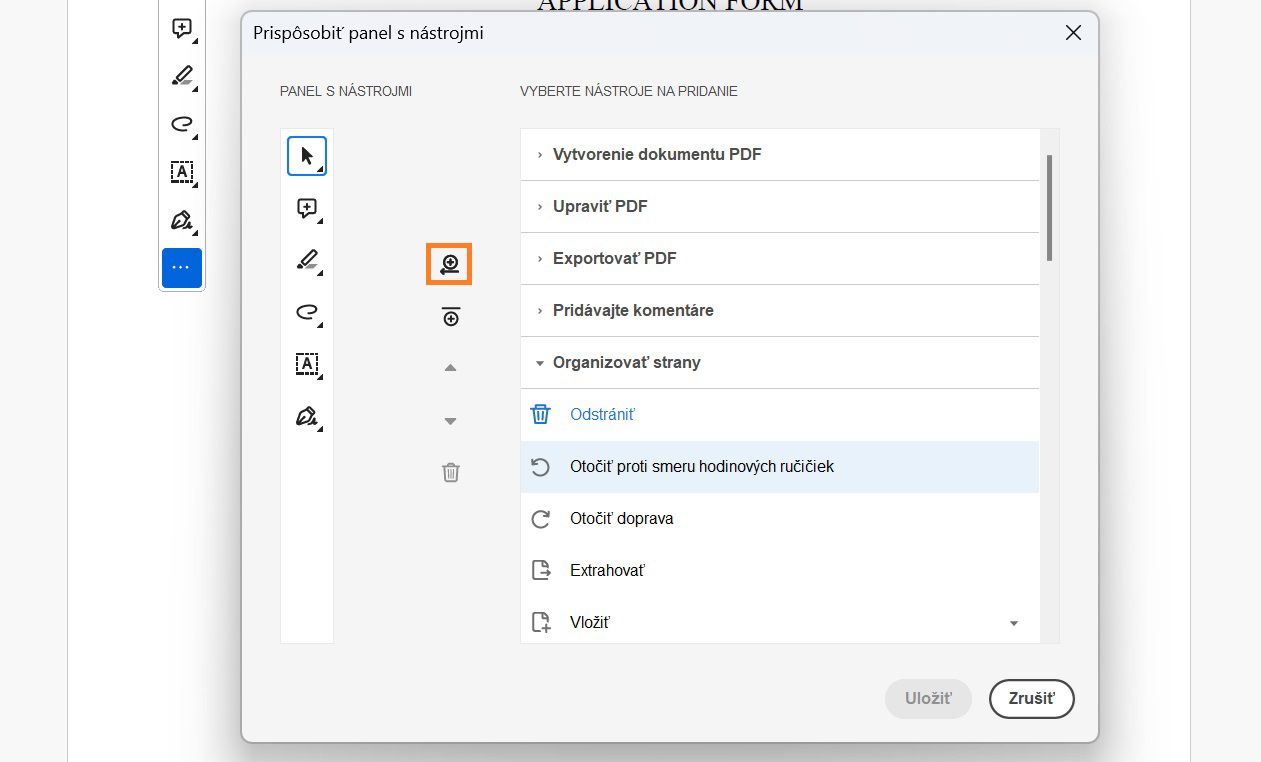Select the freehand draw tool in dialog panel
This screenshot has width=1261, height=762.
307,312
